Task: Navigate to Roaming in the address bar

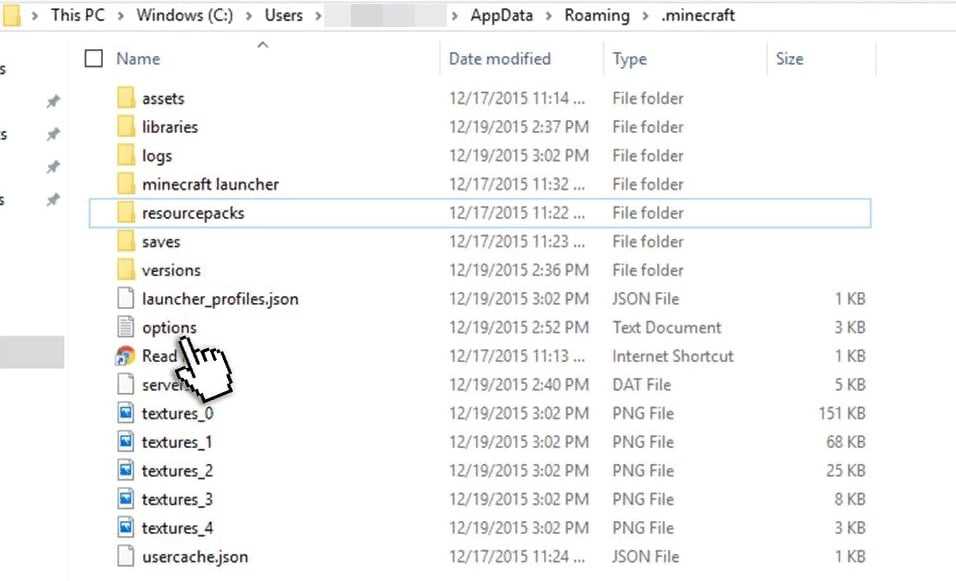Action: pyautogui.click(x=596, y=16)
